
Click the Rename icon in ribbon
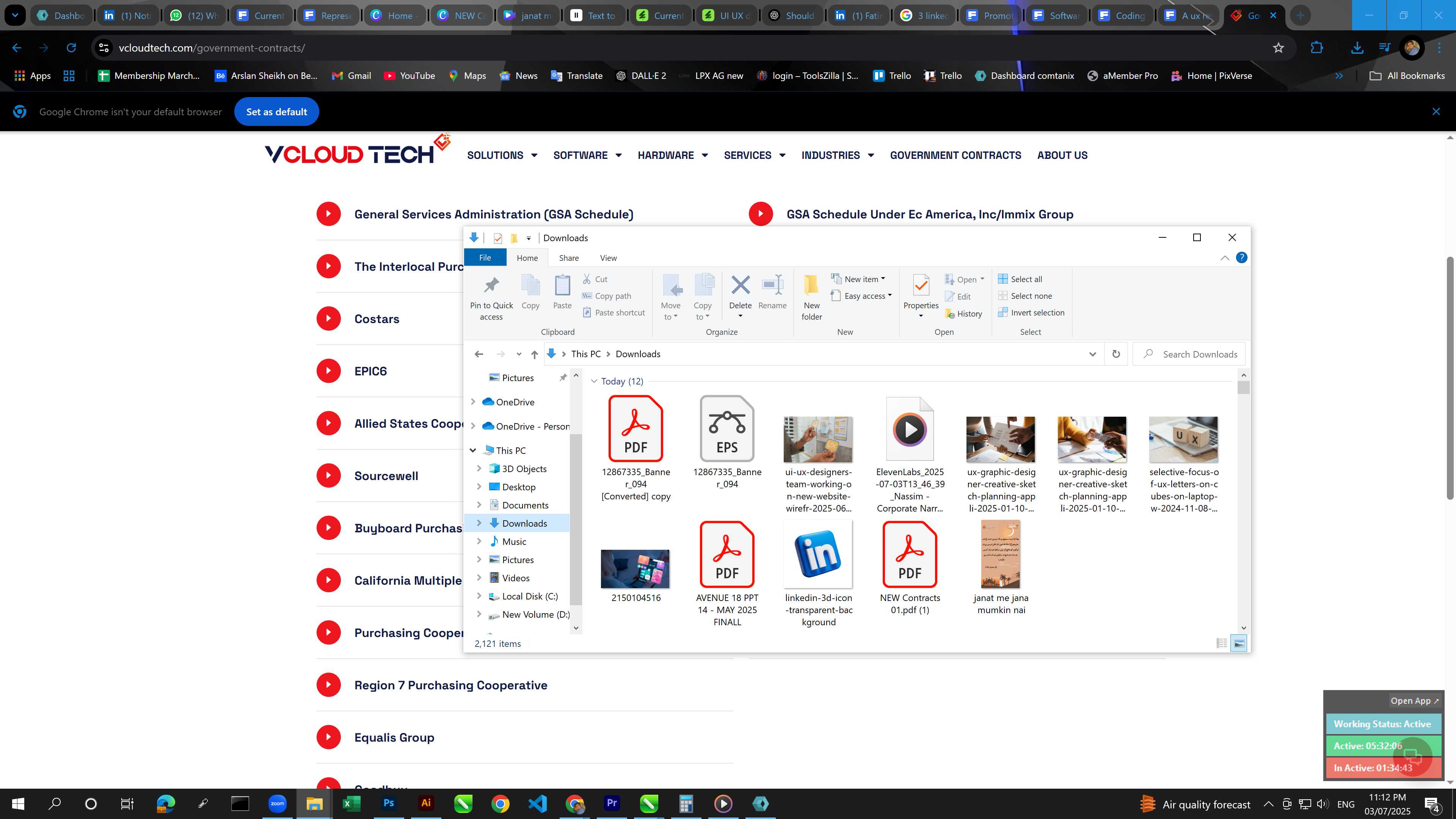(x=772, y=286)
